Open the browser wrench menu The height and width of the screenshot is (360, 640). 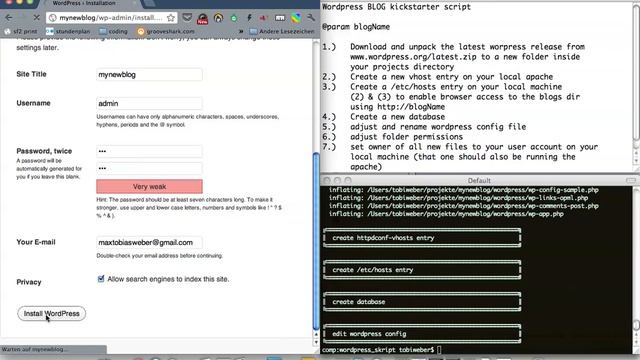point(311,18)
